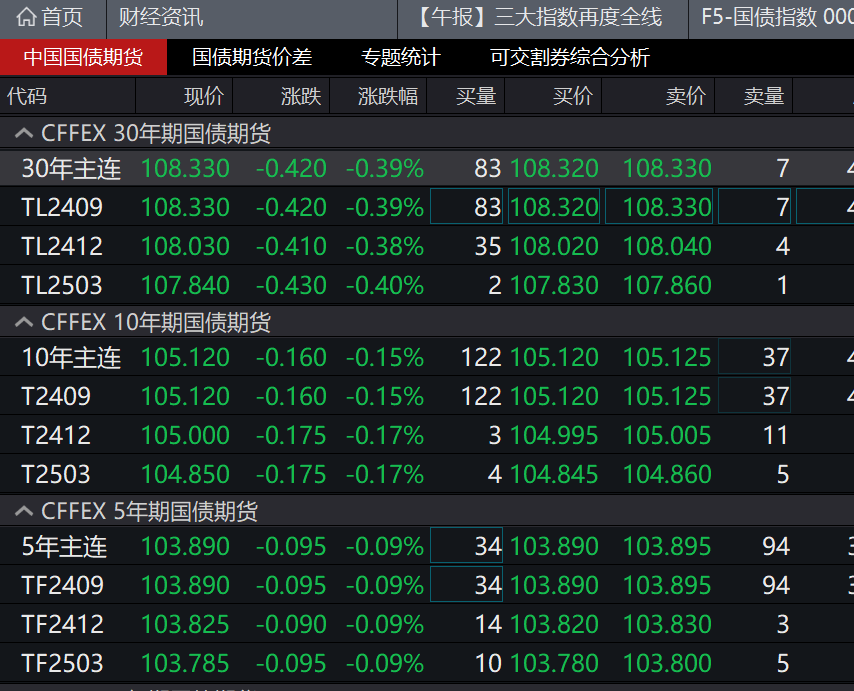Click T2412 ask volume 11
The width and height of the screenshot is (854, 691).
(776, 436)
